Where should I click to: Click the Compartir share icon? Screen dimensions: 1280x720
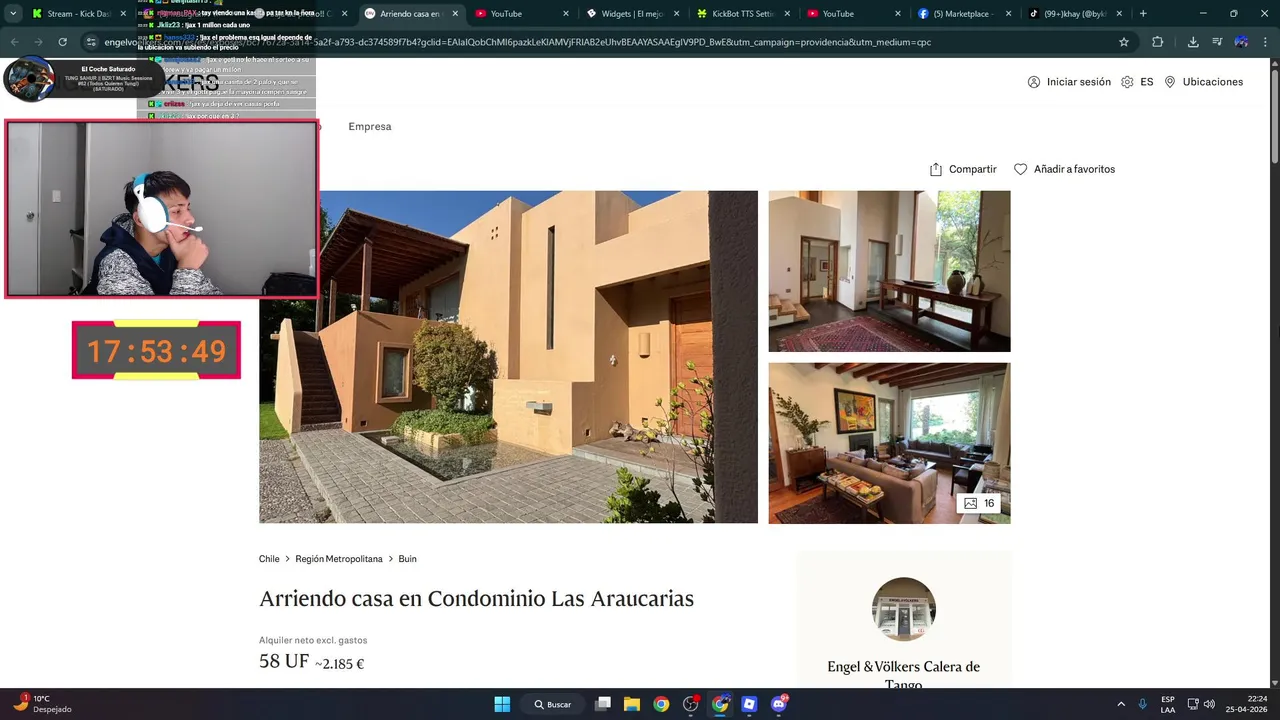coord(936,169)
